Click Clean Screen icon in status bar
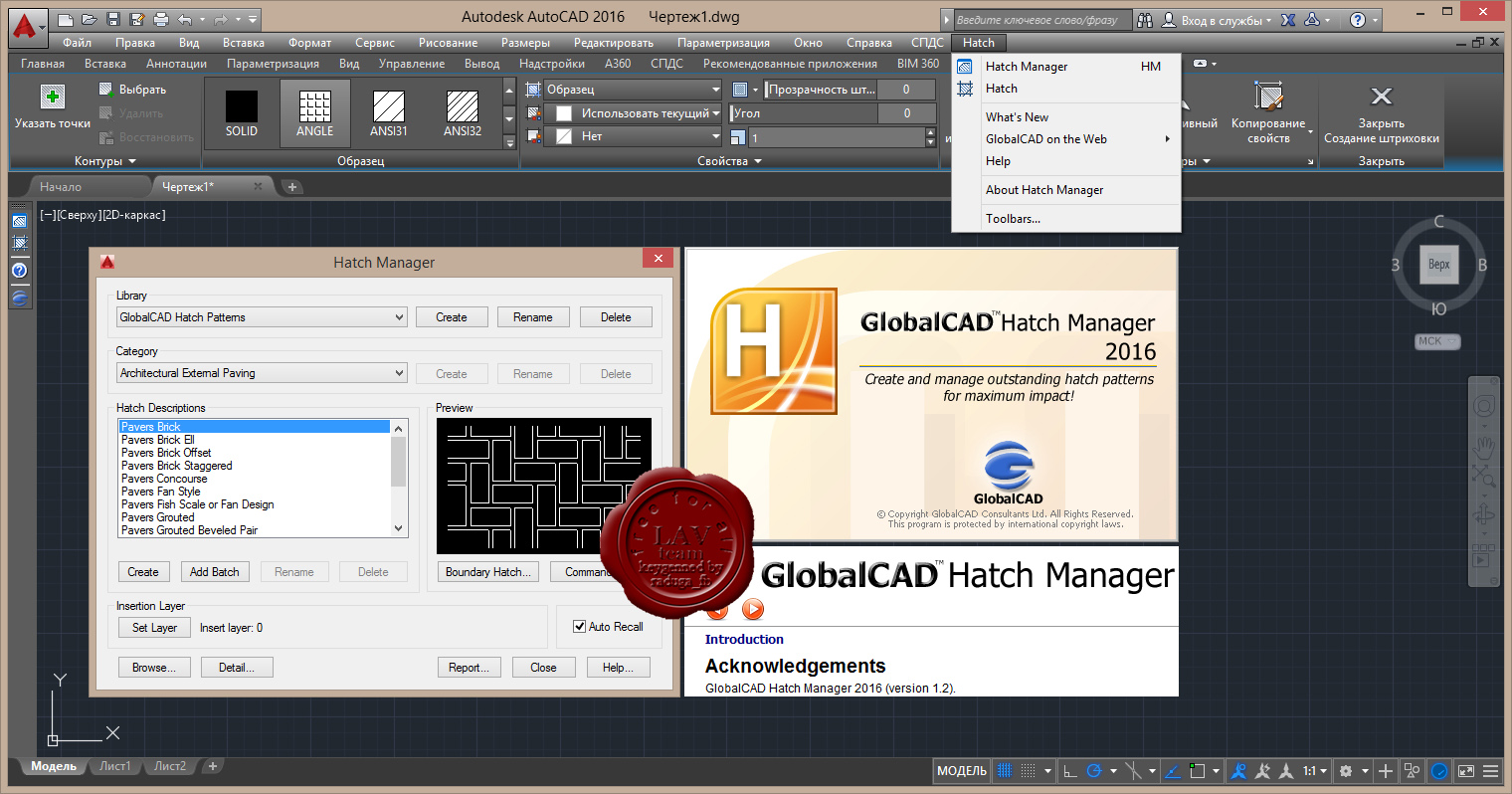The width and height of the screenshot is (1512, 794). point(1466,771)
